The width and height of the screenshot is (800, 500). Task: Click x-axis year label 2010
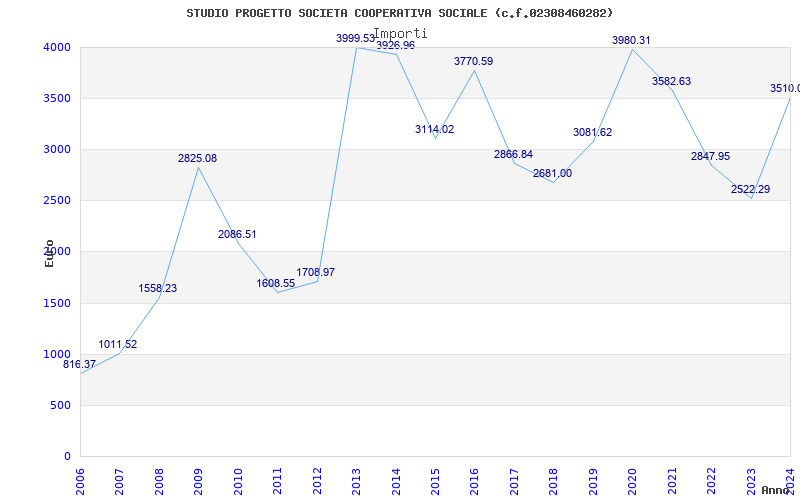pos(238,482)
